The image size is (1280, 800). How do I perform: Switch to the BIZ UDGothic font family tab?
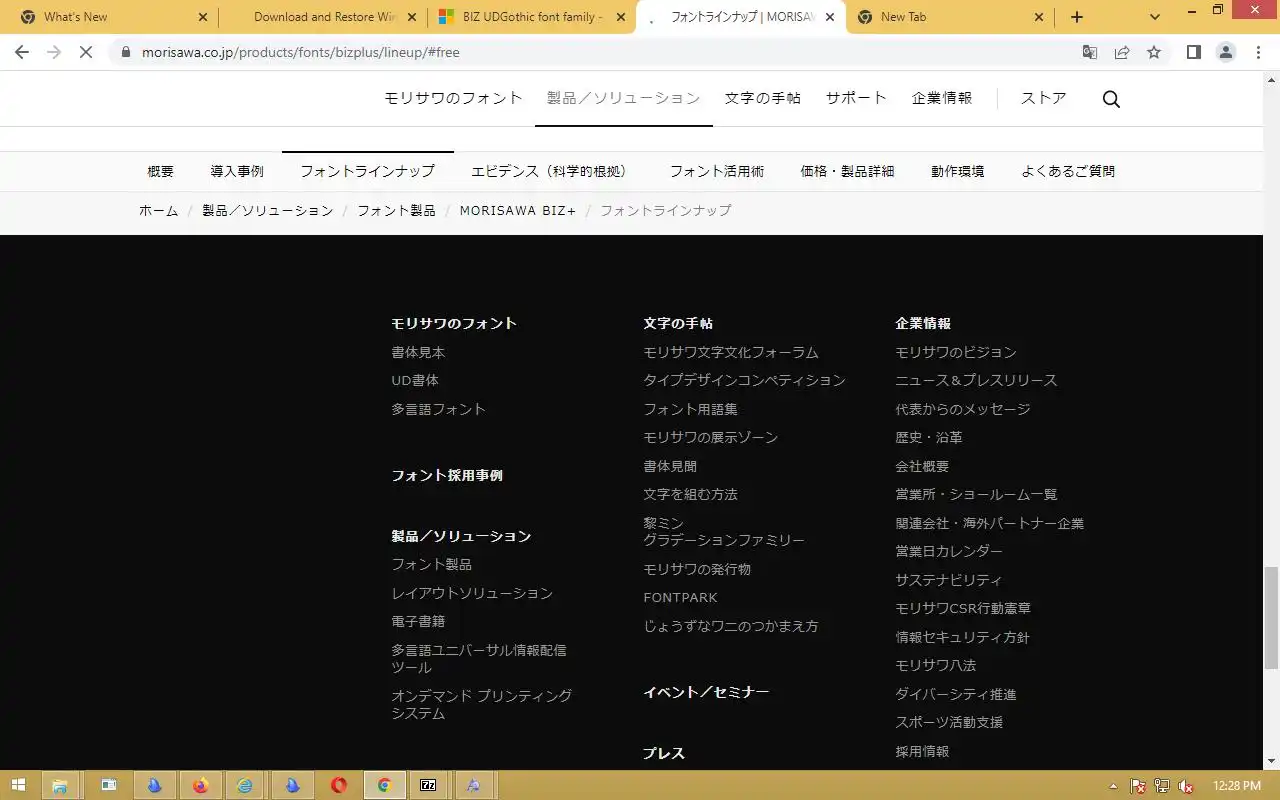pyautogui.click(x=530, y=17)
